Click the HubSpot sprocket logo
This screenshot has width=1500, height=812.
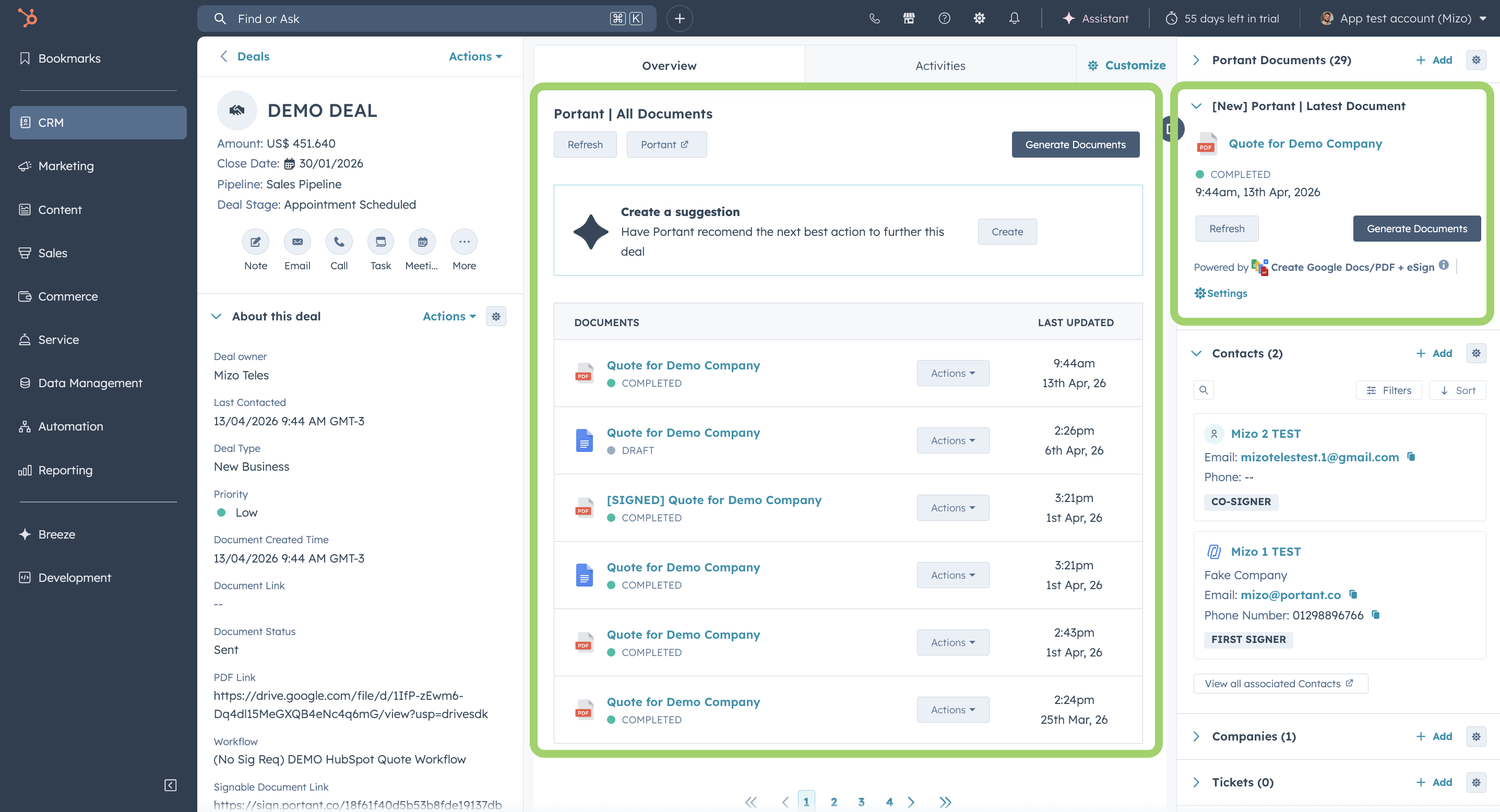coord(27,17)
